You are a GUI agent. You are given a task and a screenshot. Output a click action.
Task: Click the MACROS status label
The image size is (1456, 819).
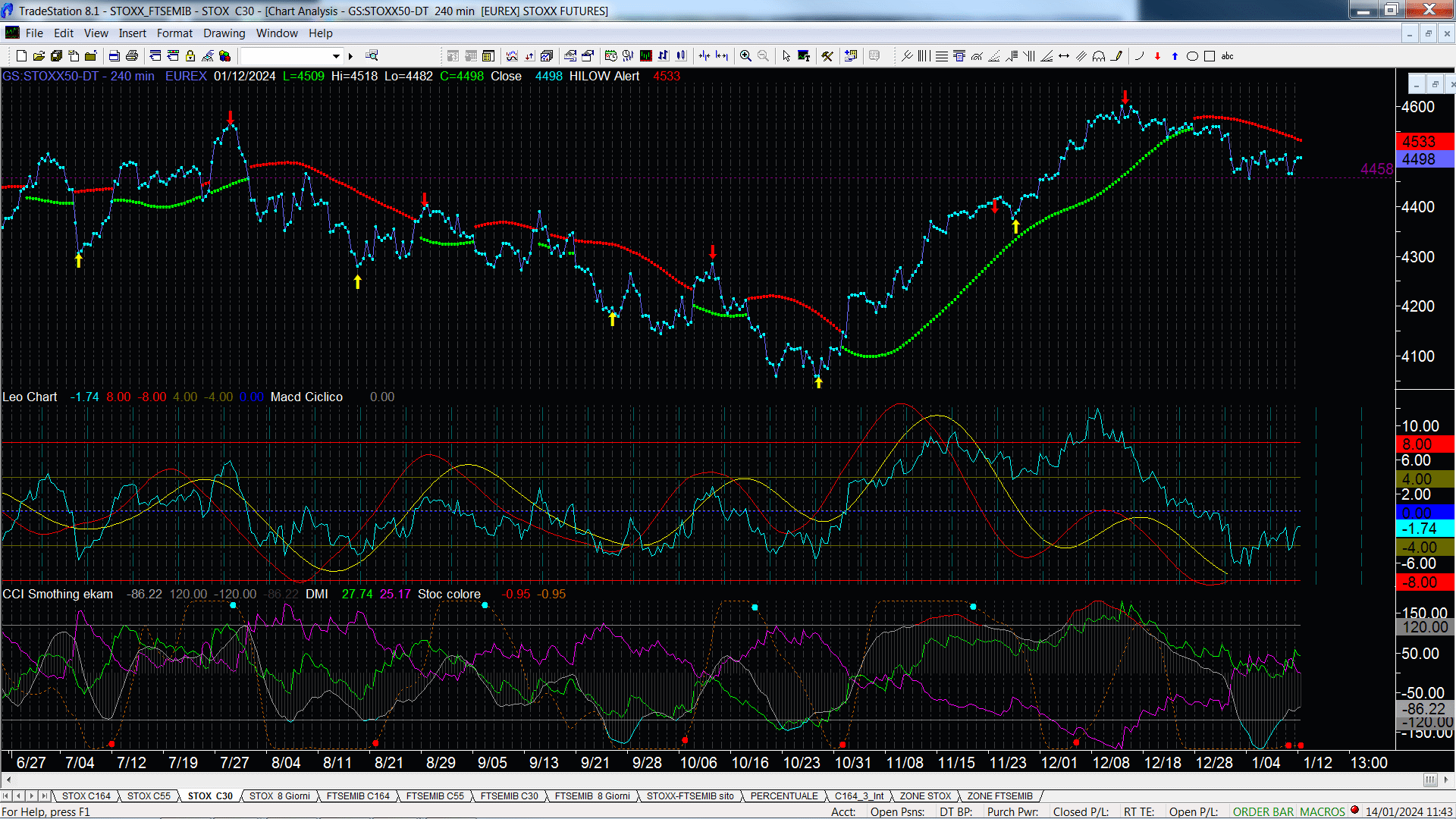point(1323,811)
